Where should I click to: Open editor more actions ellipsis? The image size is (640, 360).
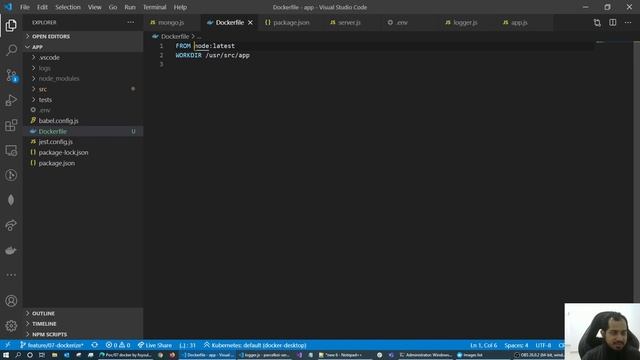628,23
